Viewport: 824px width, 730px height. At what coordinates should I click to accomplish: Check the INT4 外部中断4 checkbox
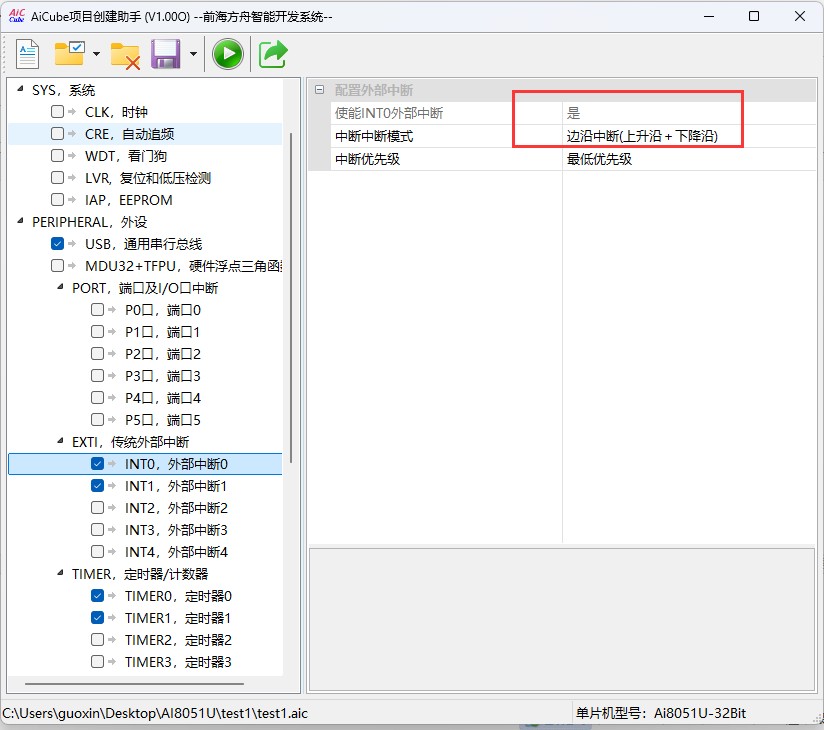pyautogui.click(x=97, y=551)
